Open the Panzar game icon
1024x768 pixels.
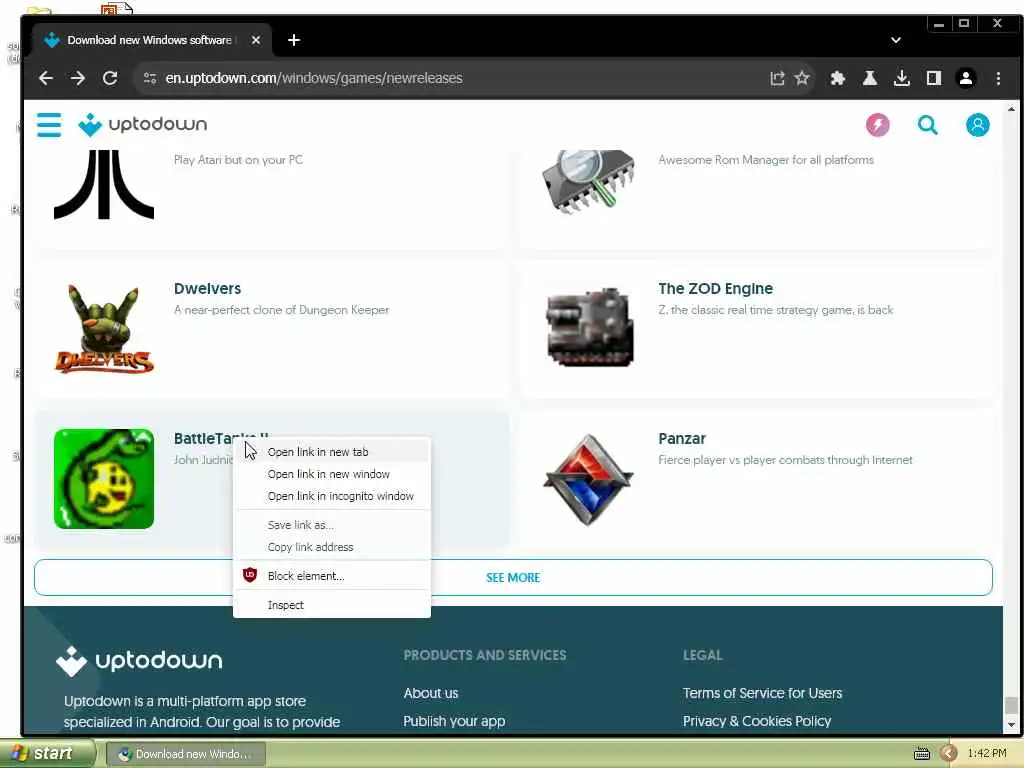(588, 479)
